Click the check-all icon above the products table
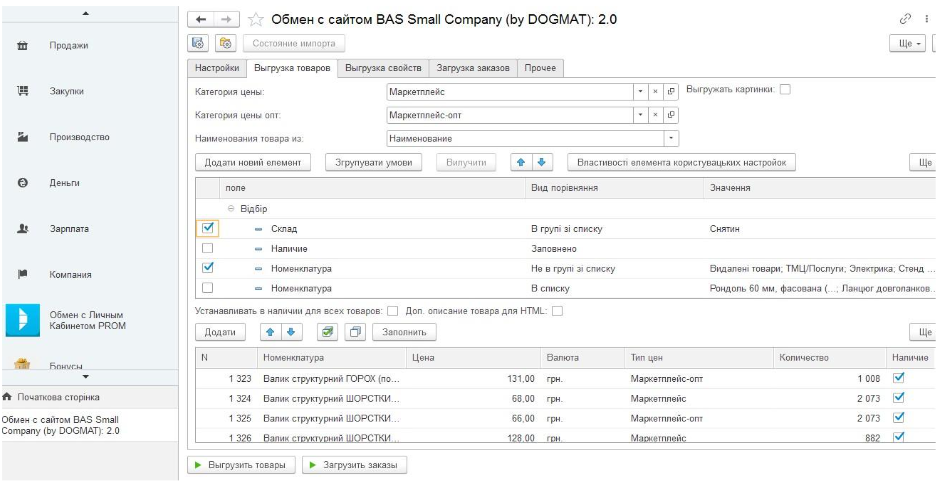The height and width of the screenshot is (502, 940). [327, 332]
